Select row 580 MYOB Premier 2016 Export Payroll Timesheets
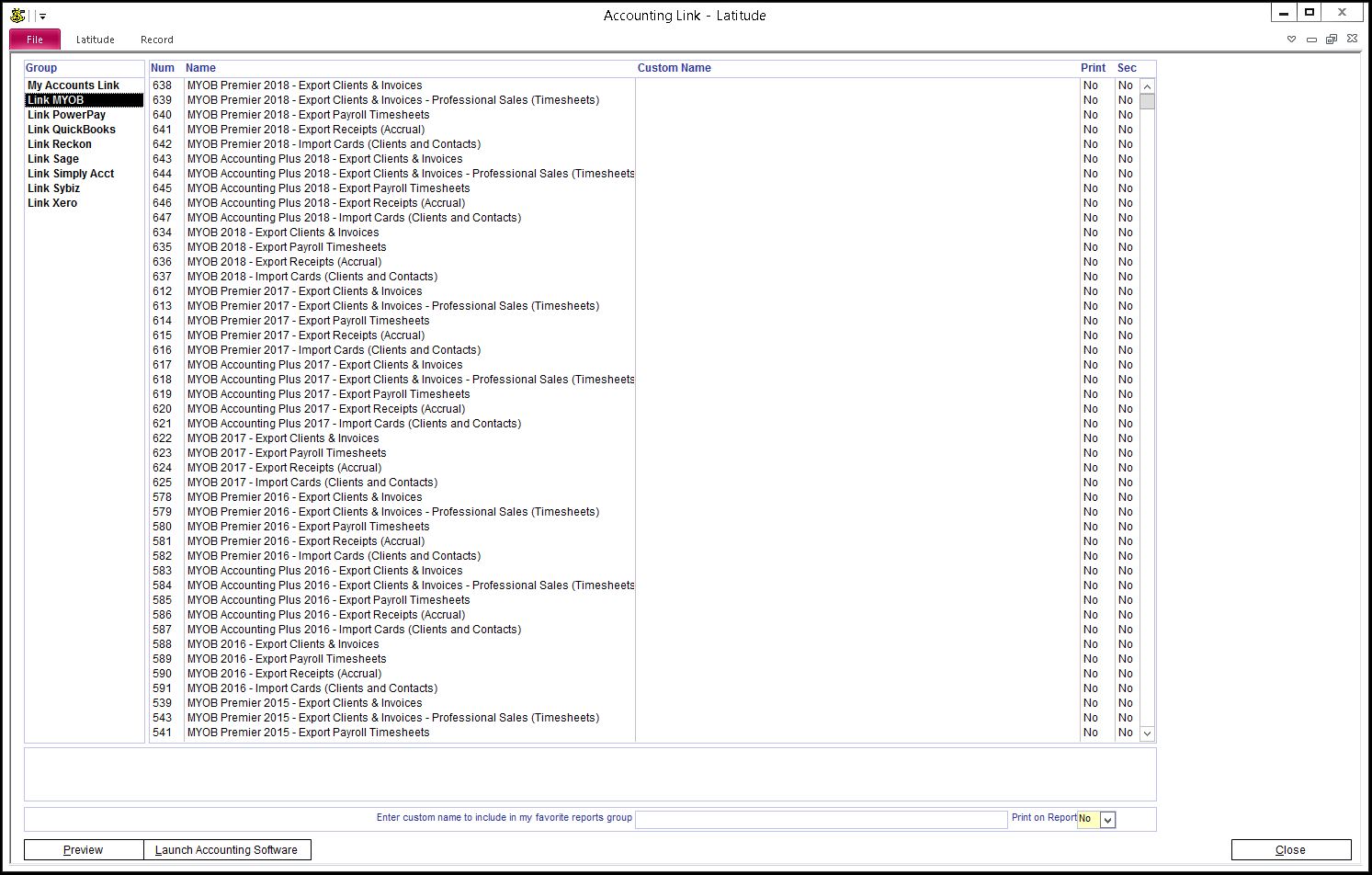1372x875 pixels. 643,527
